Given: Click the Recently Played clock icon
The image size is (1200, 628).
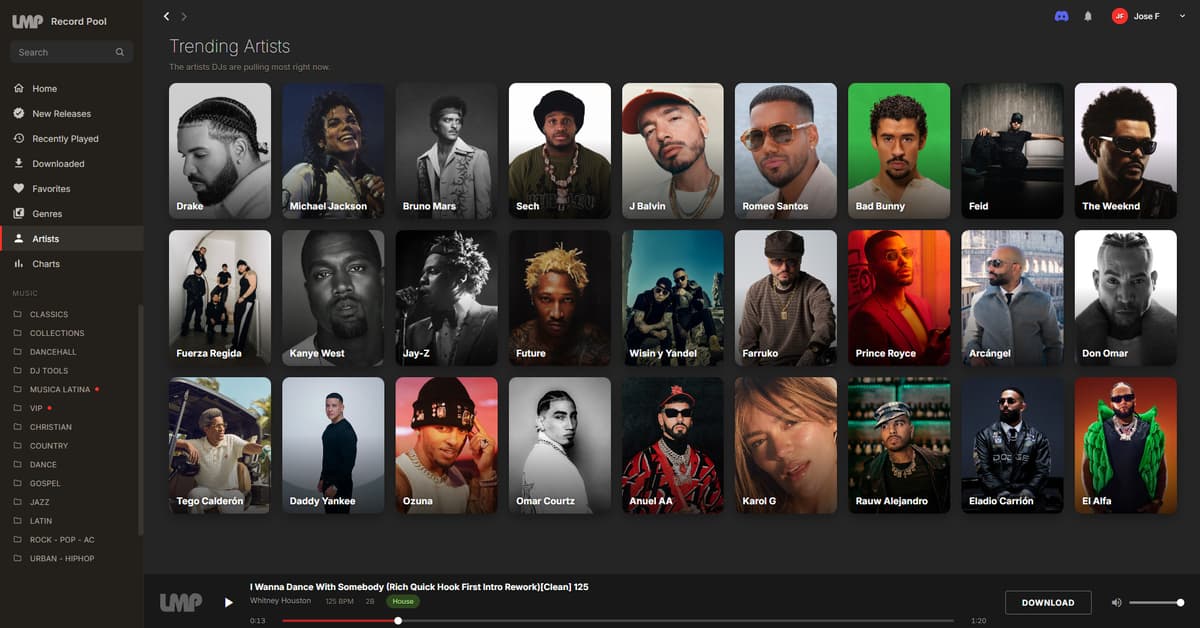Looking at the screenshot, I should [x=19, y=138].
